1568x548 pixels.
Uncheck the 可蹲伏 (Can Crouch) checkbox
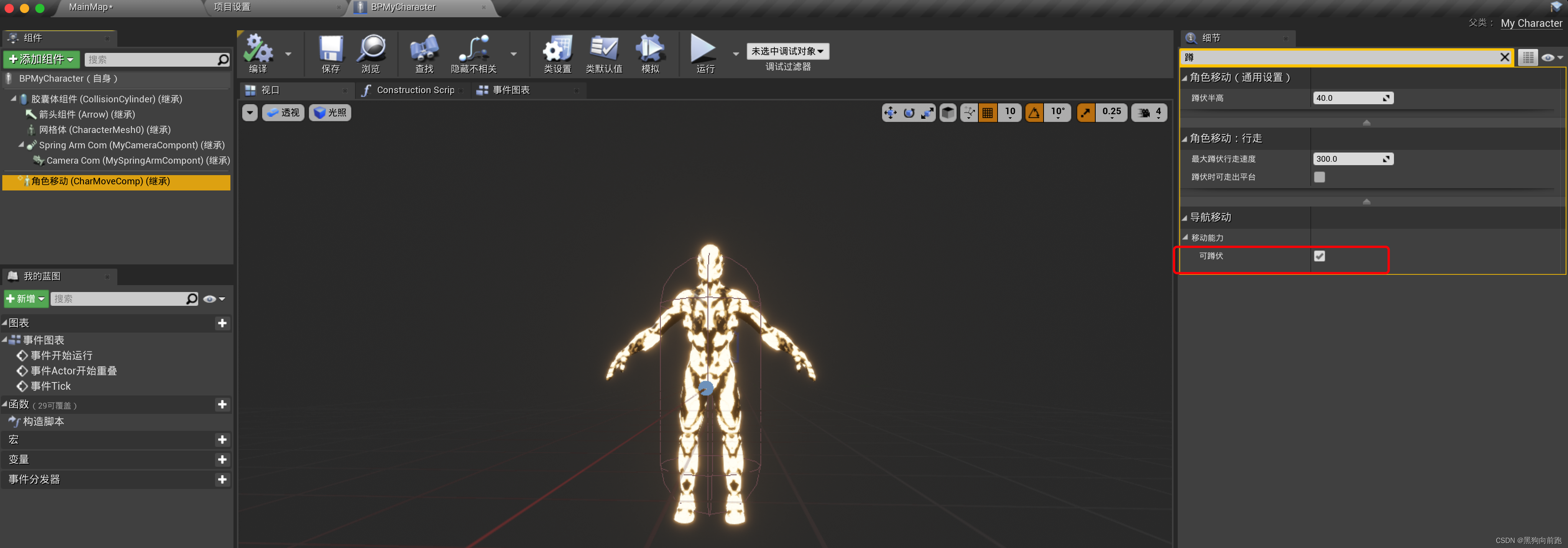click(1320, 256)
